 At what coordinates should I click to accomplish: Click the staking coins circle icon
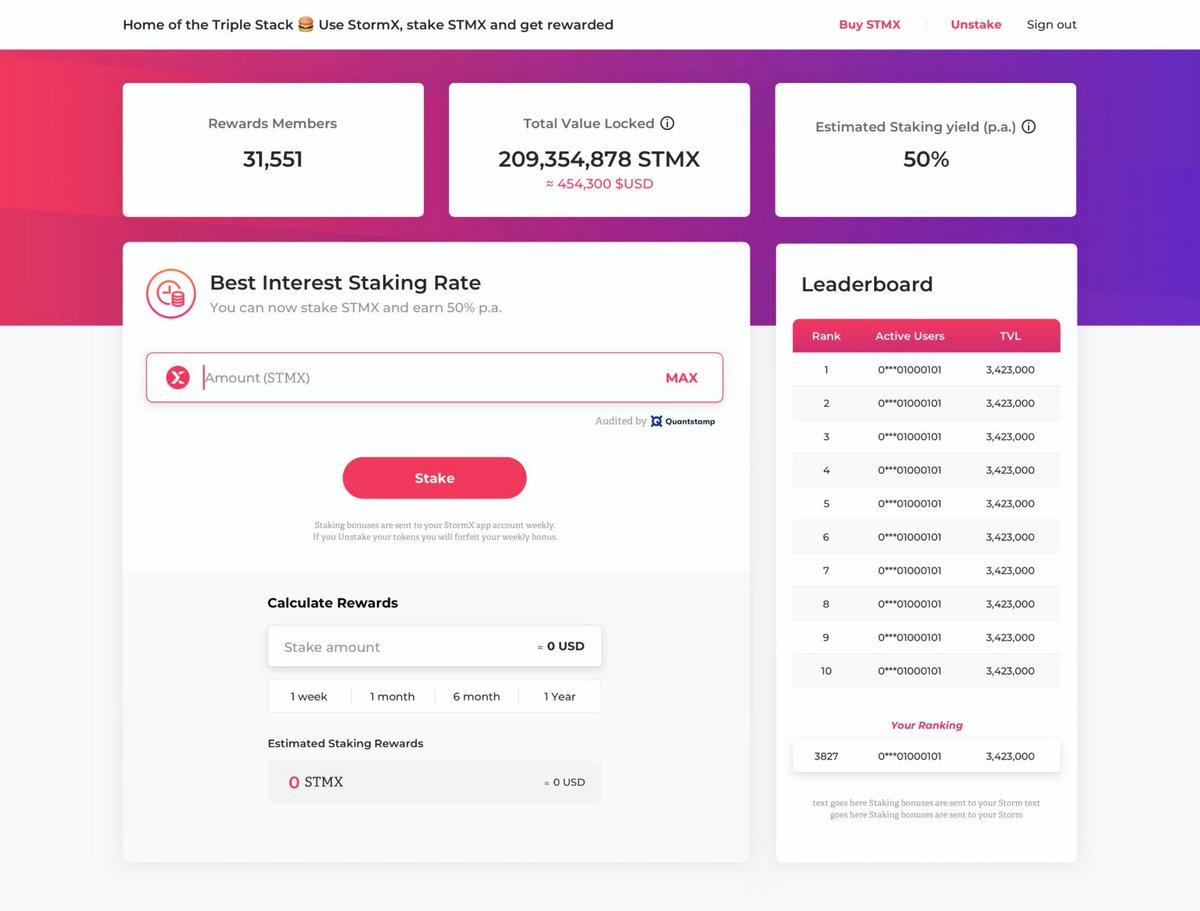(171, 294)
